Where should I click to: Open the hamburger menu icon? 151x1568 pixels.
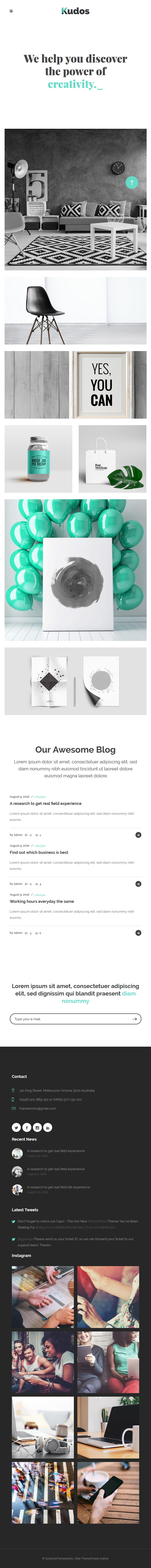click(x=11, y=11)
